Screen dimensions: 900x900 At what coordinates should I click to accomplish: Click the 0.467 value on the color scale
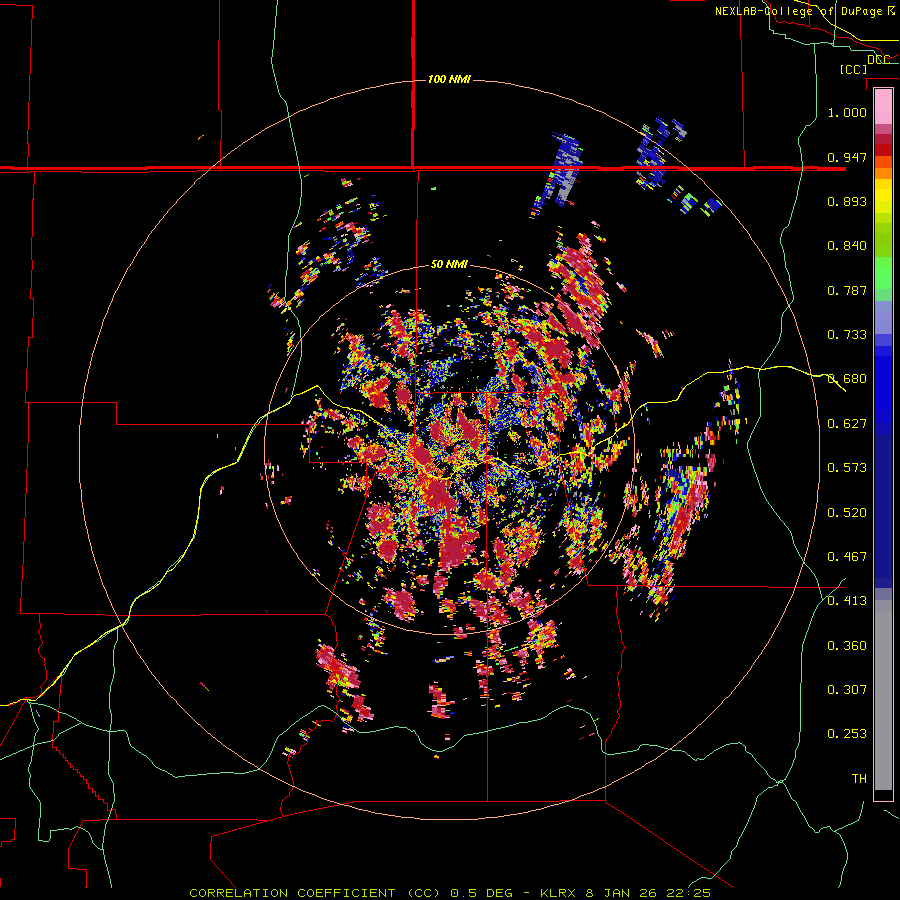(x=847, y=557)
